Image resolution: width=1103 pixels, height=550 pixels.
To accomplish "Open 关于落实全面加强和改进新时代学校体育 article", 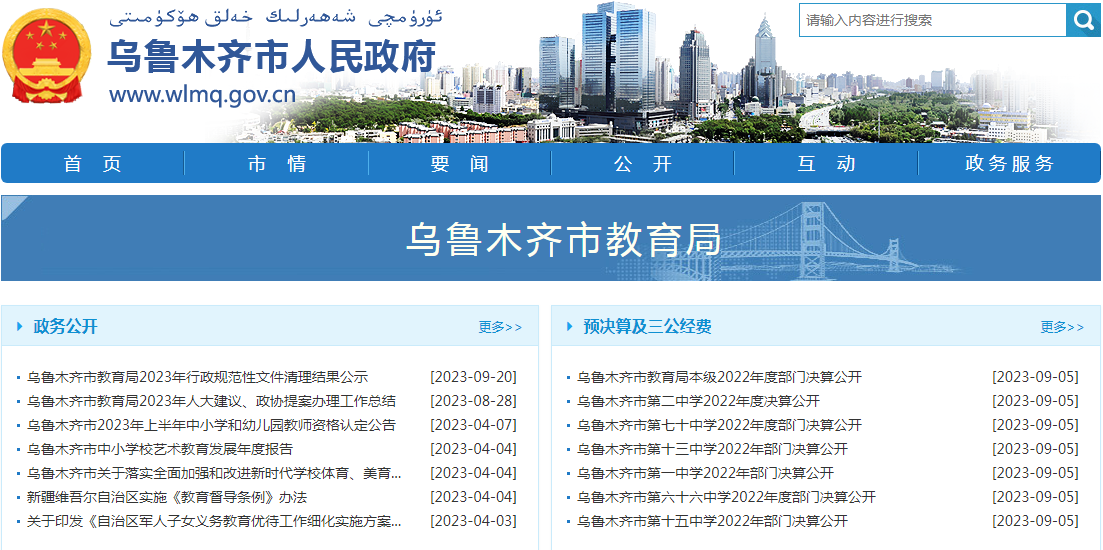I will pos(214,473).
